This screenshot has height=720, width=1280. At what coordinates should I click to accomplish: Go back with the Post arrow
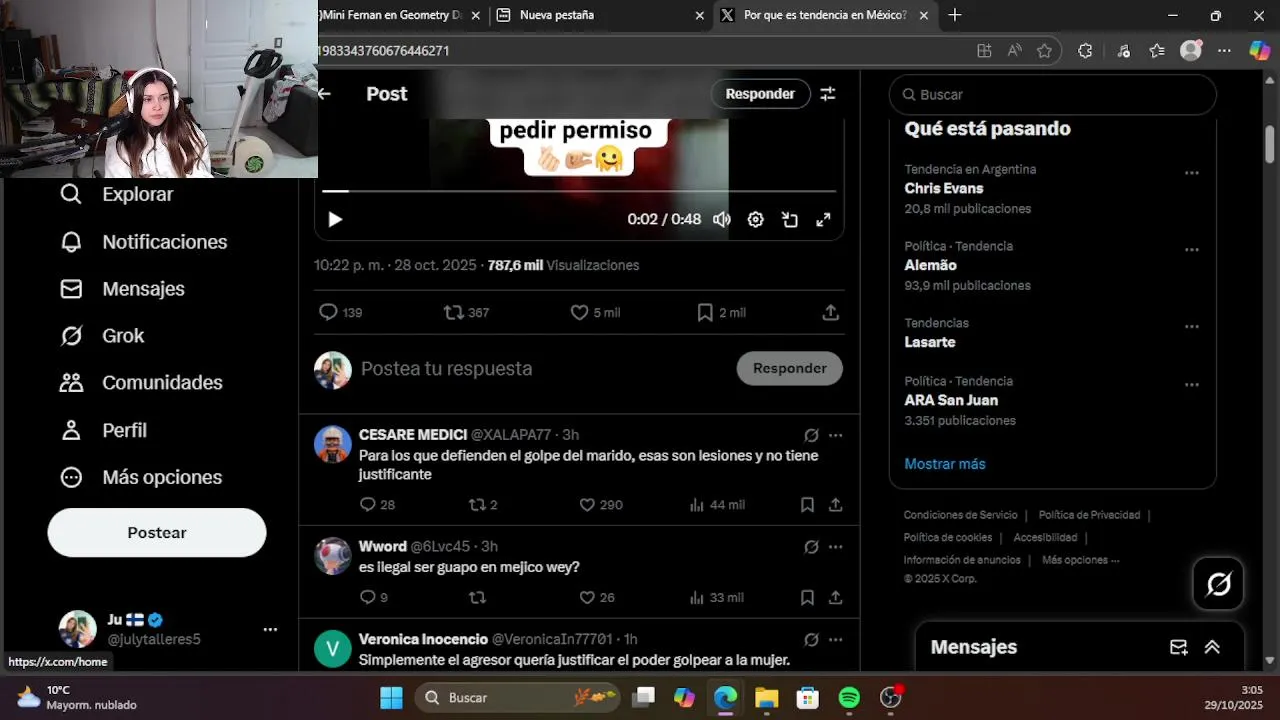click(324, 93)
